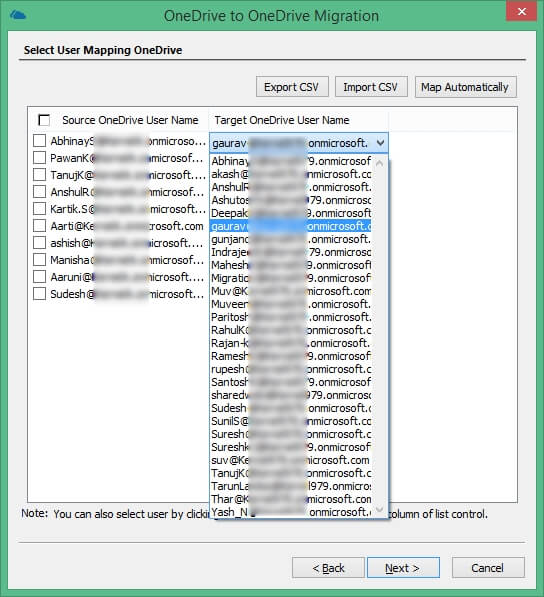Click the Export CSV button
This screenshot has height=597, width=544.
[x=292, y=87]
